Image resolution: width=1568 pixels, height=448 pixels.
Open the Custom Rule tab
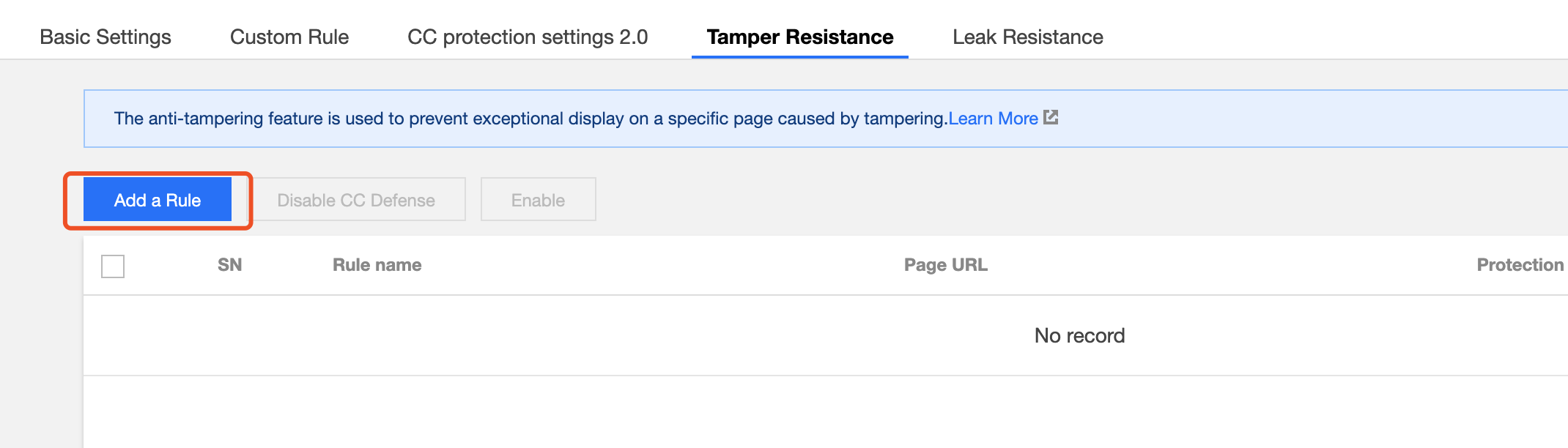(x=289, y=37)
